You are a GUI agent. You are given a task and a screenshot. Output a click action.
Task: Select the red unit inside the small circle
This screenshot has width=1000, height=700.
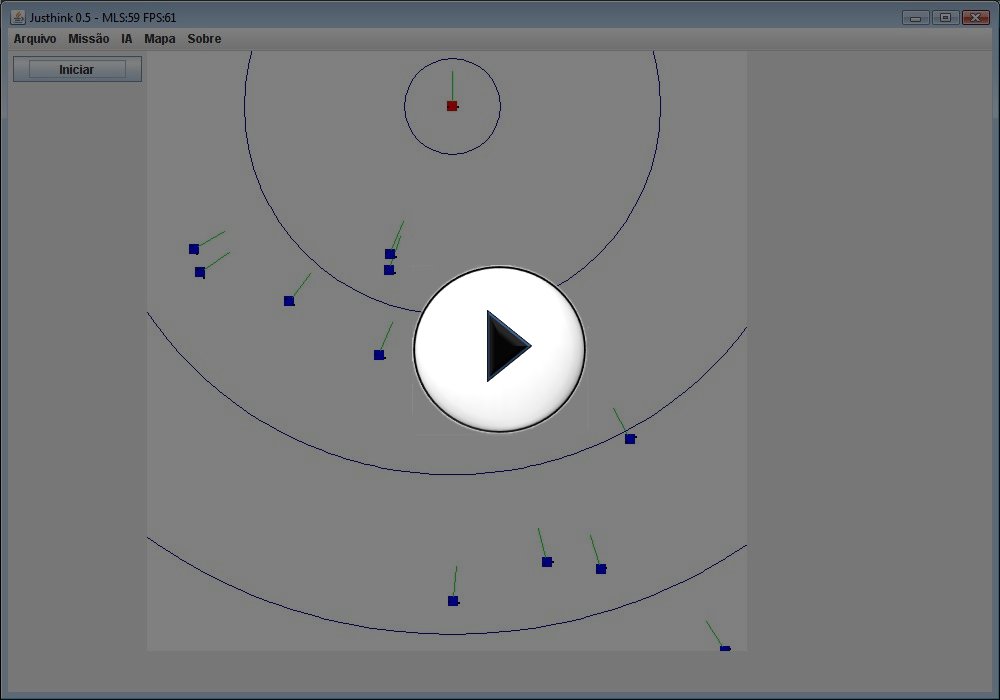452,106
